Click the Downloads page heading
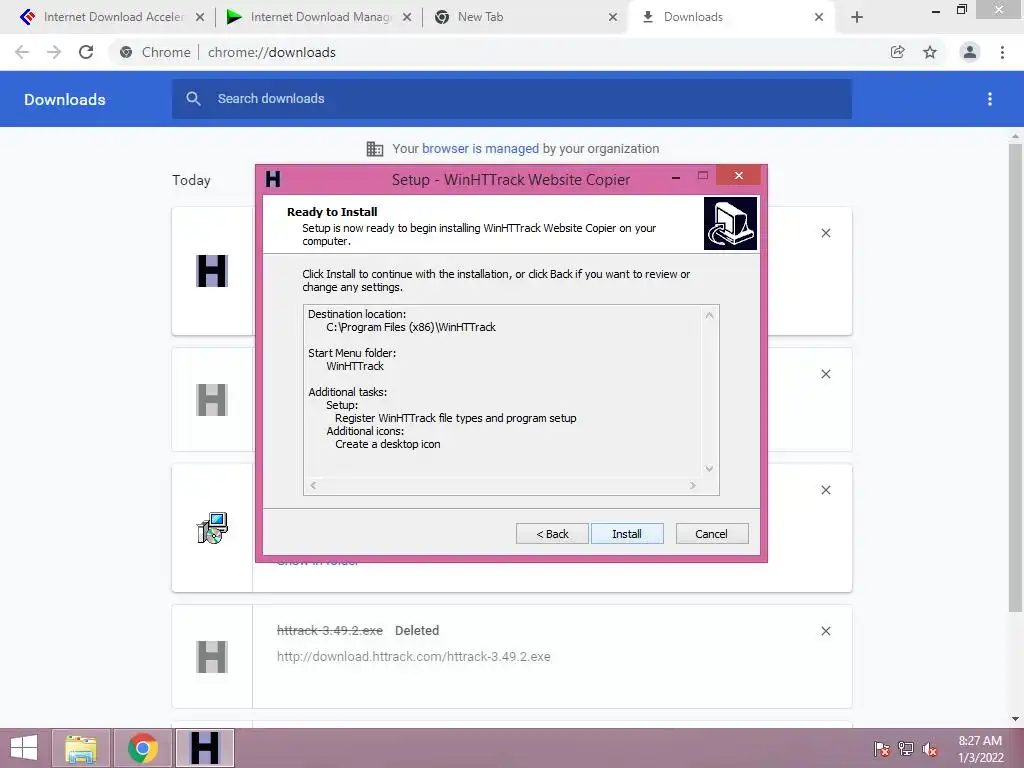The image size is (1024, 768). [65, 99]
